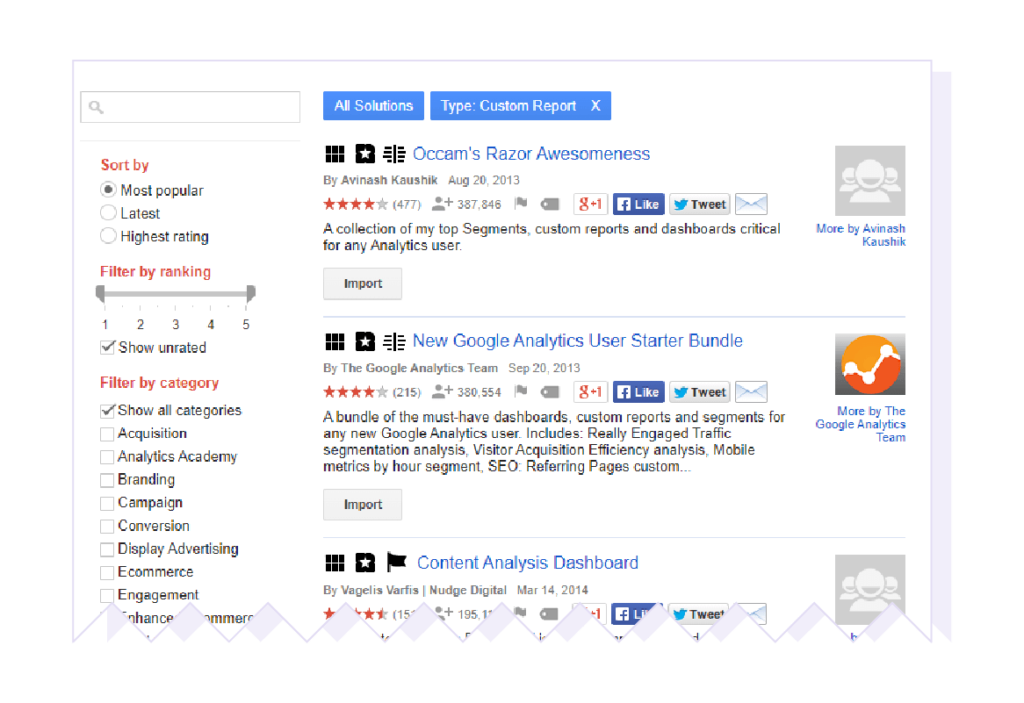This screenshot has height=703, width=1024.
Task: Click the star rating for Starter Bundle (215)
Action: coord(355,392)
